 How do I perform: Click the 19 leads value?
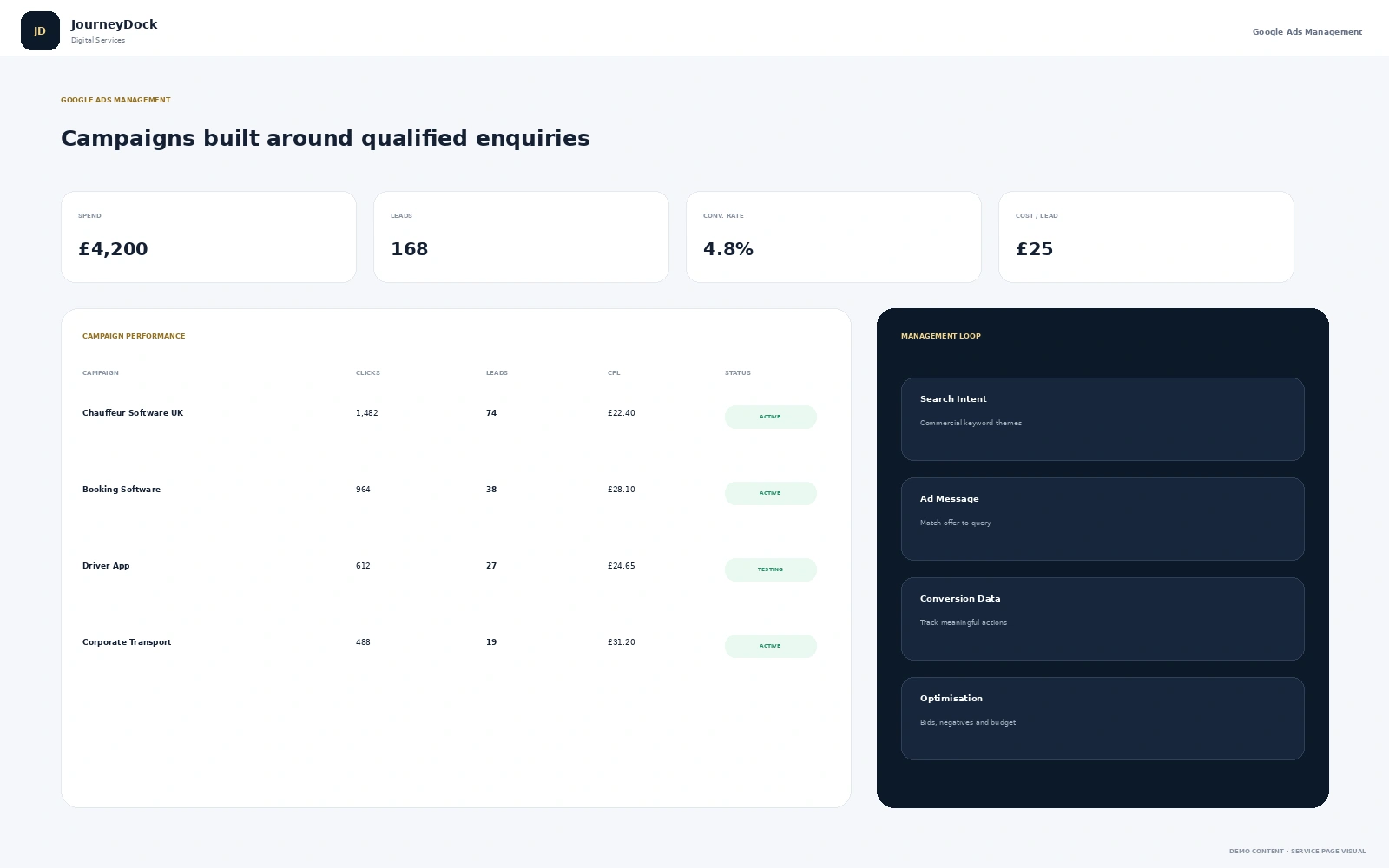point(491,642)
